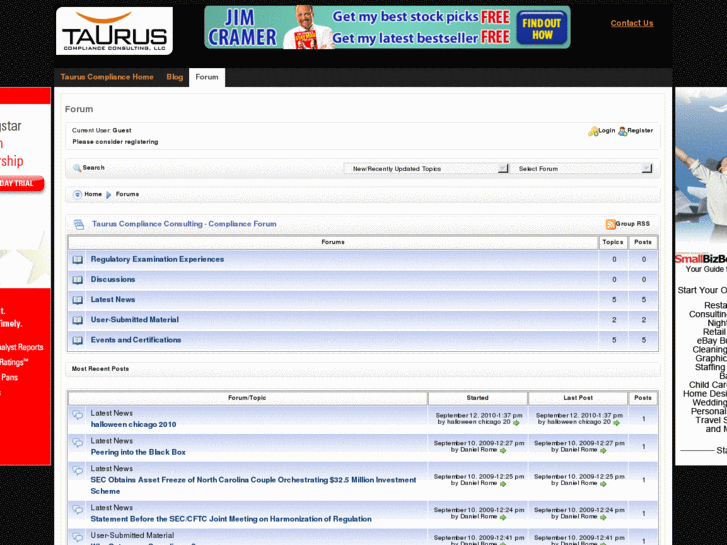The height and width of the screenshot is (545, 727).
Task: Click the Home breadcrumb icon
Action: tap(77, 194)
